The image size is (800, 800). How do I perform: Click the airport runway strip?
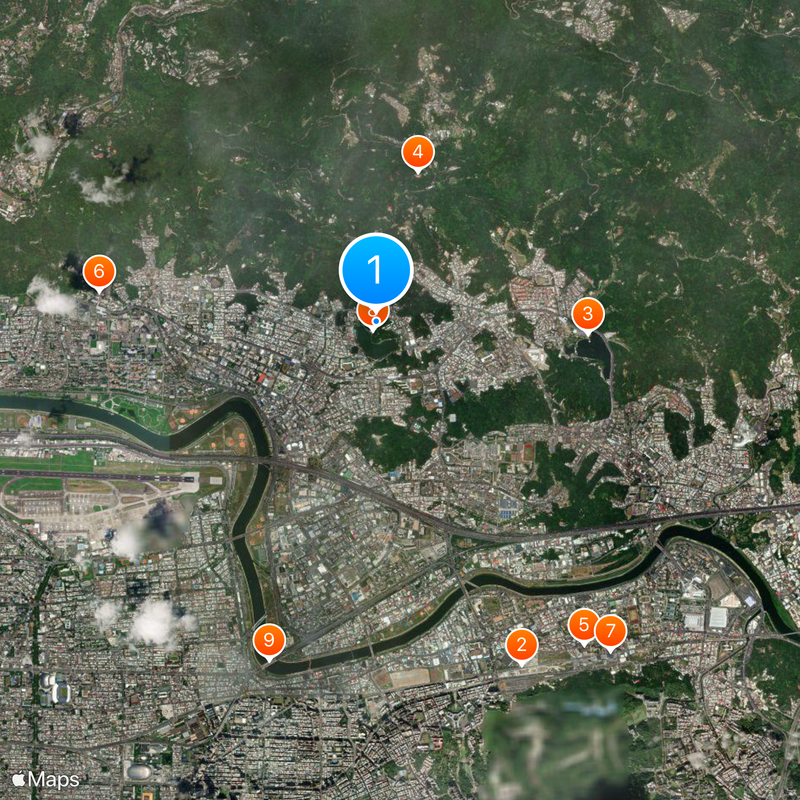[x=97, y=478]
